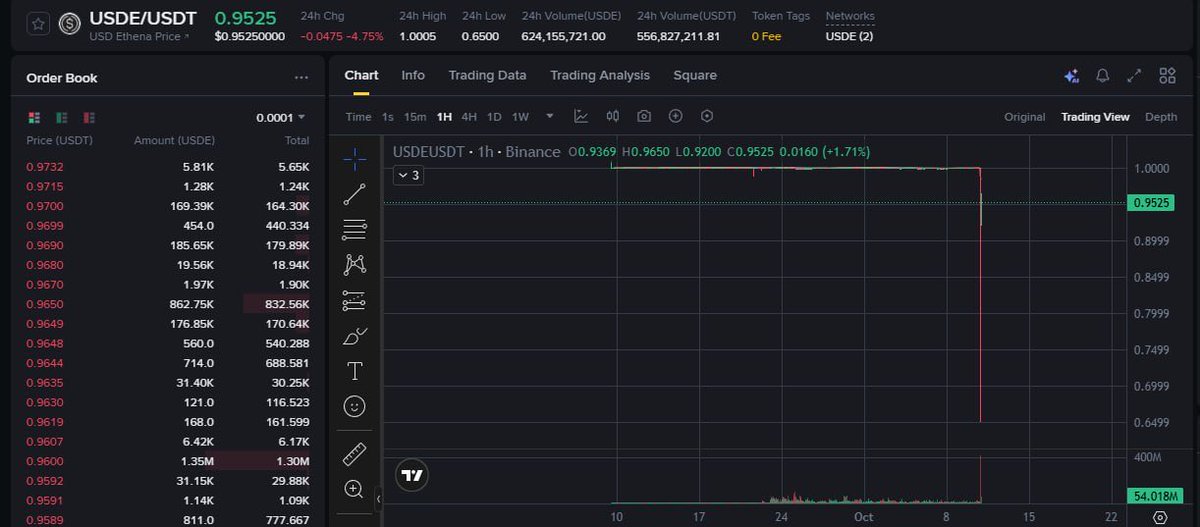Switch to the Trading View chart
Viewport: 1200px width, 527px height.
[x=1095, y=117]
